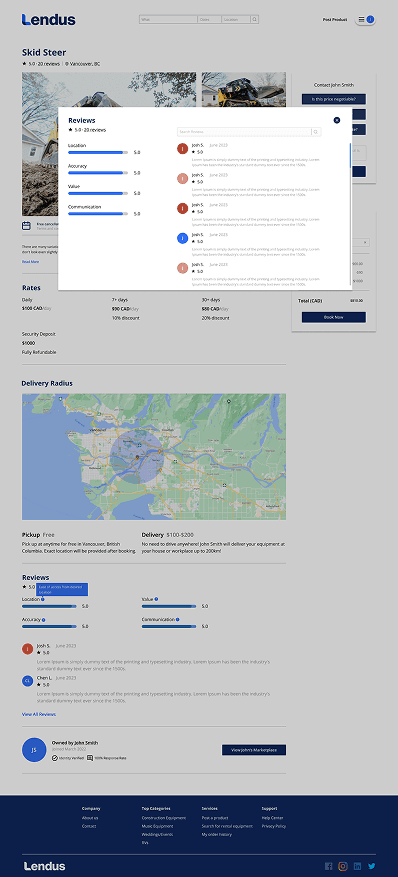Click the 'Owned by John Smith' text
The image size is (398, 877).
coord(75,743)
